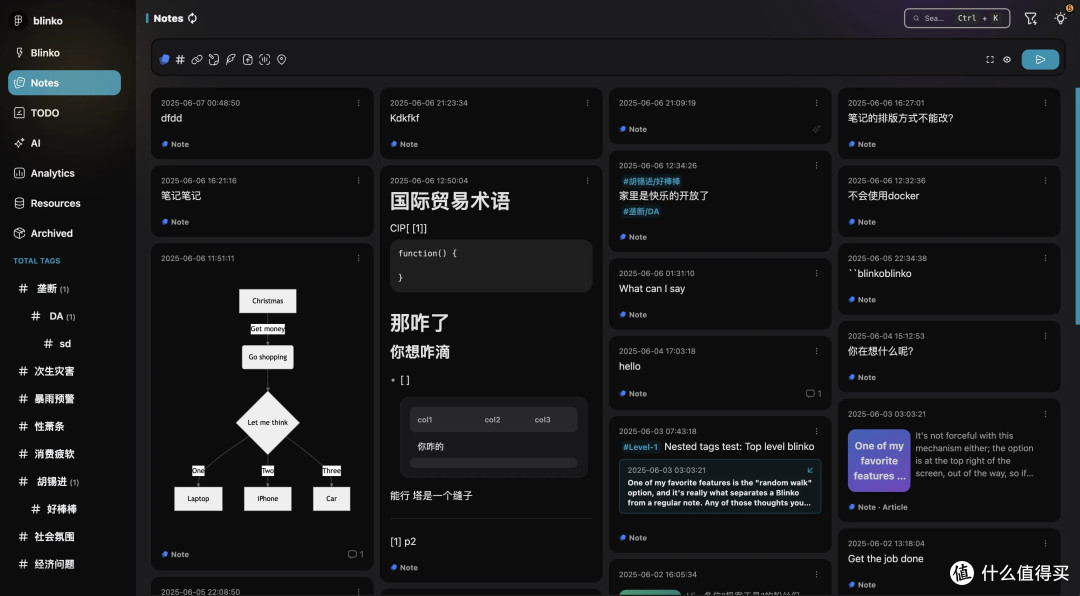Toggle the theme with the lightbulb icon
The height and width of the screenshot is (596, 1080).
(1061, 18)
